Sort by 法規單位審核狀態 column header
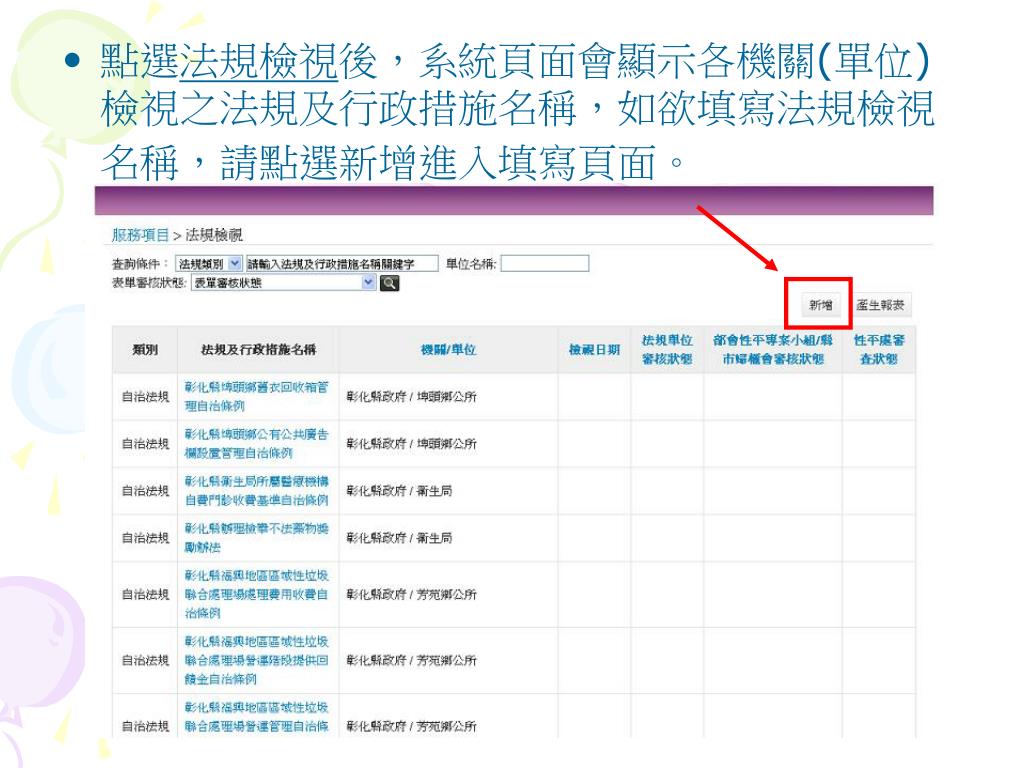The width and height of the screenshot is (1024, 768). (x=667, y=350)
